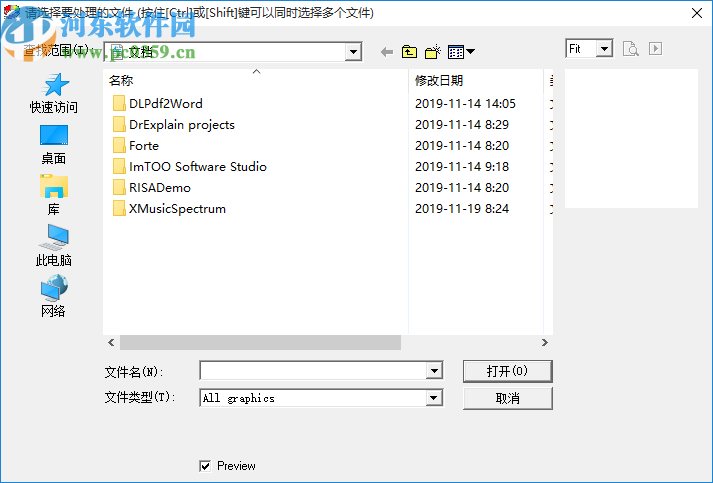Open Quick Access (快速访问) location
Image resolution: width=713 pixels, height=483 pixels.
click(54, 94)
